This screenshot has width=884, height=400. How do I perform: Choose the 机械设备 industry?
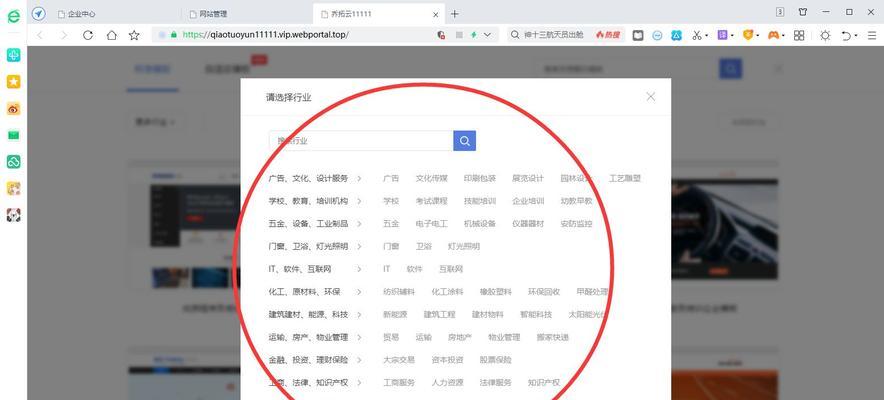pos(480,224)
